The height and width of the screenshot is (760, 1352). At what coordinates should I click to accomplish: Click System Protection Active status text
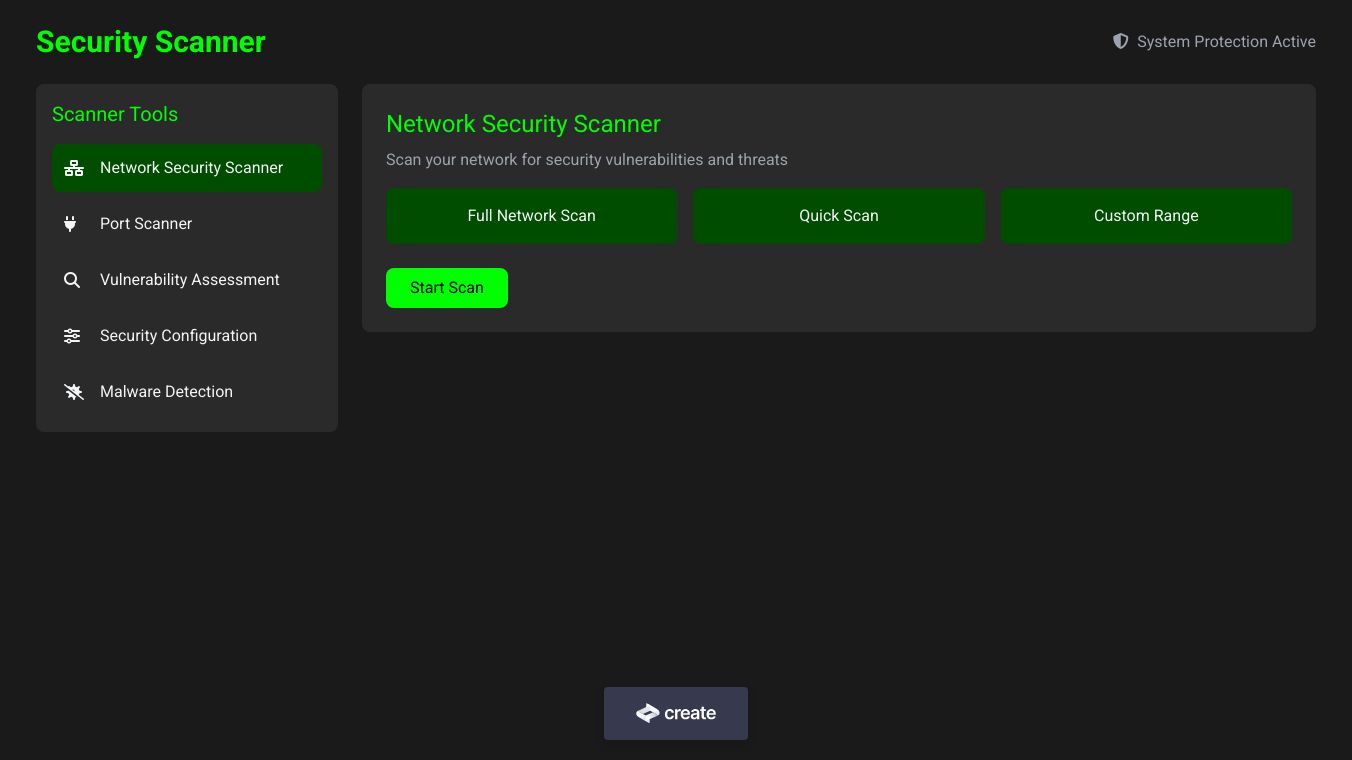tap(1226, 42)
